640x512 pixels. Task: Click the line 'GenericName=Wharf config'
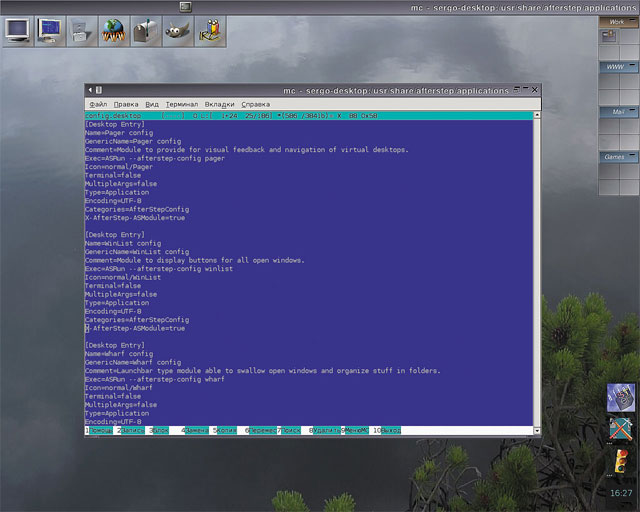coord(133,362)
